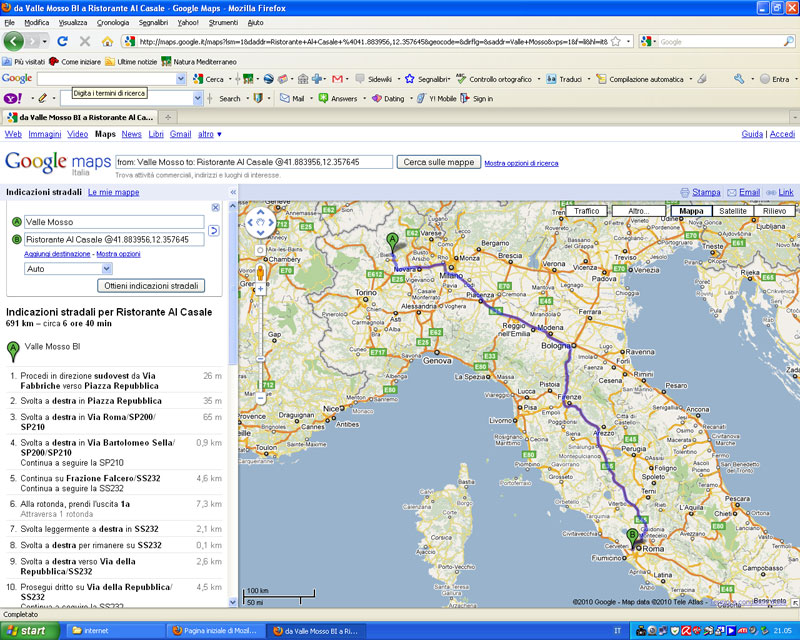The image size is (800, 640).
Task: Click Stampa print link
Action: pos(706,192)
